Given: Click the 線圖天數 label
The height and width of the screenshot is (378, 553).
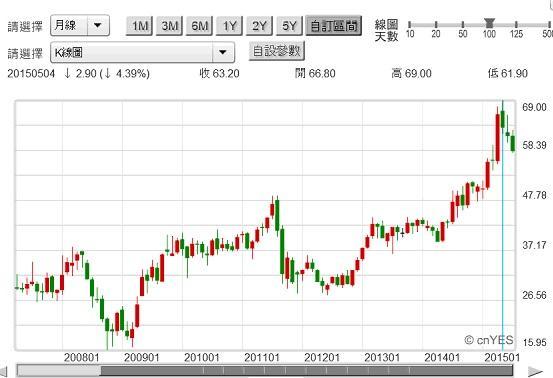Looking at the screenshot, I should tap(387, 30).
